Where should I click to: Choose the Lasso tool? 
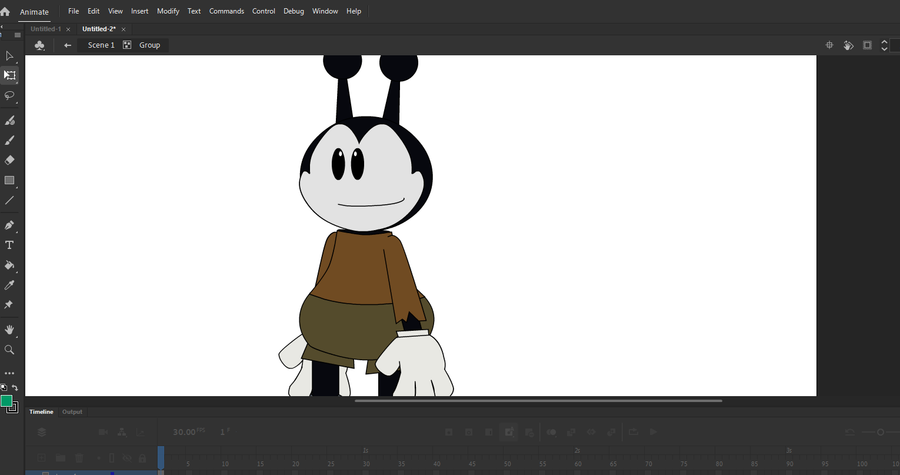[9, 95]
